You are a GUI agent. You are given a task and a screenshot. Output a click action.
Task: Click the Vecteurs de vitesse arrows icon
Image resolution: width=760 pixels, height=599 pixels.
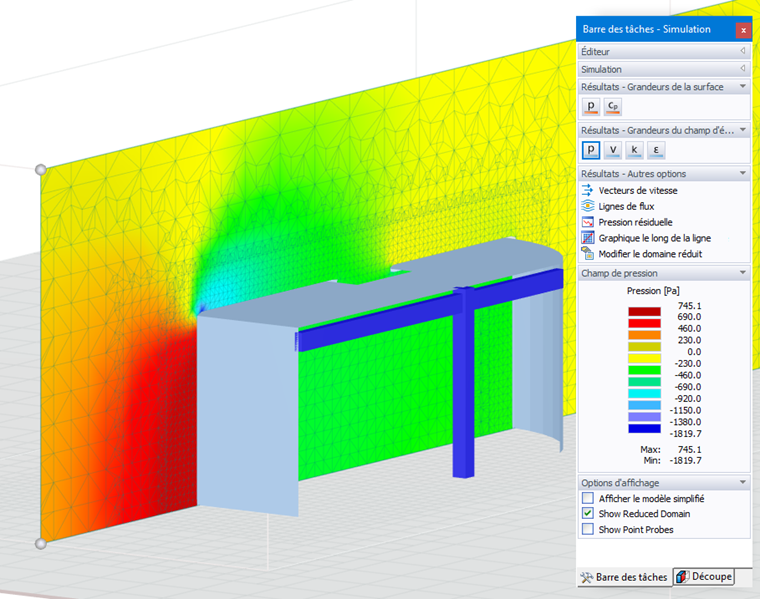(x=587, y=190)
